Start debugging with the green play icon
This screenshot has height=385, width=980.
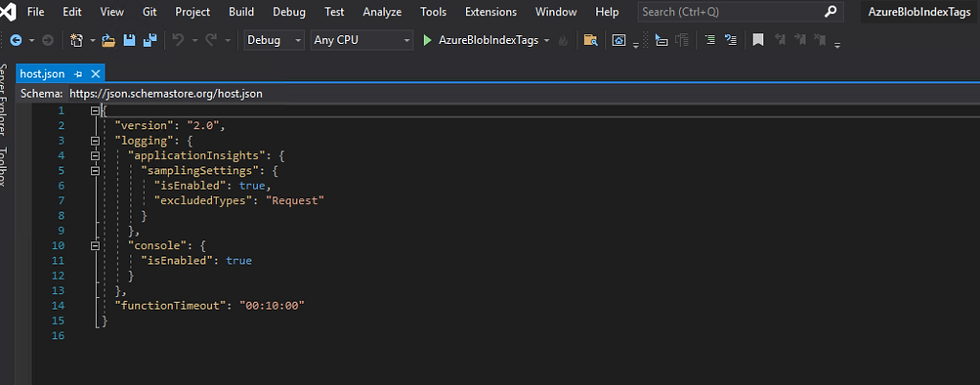point(428,40)
